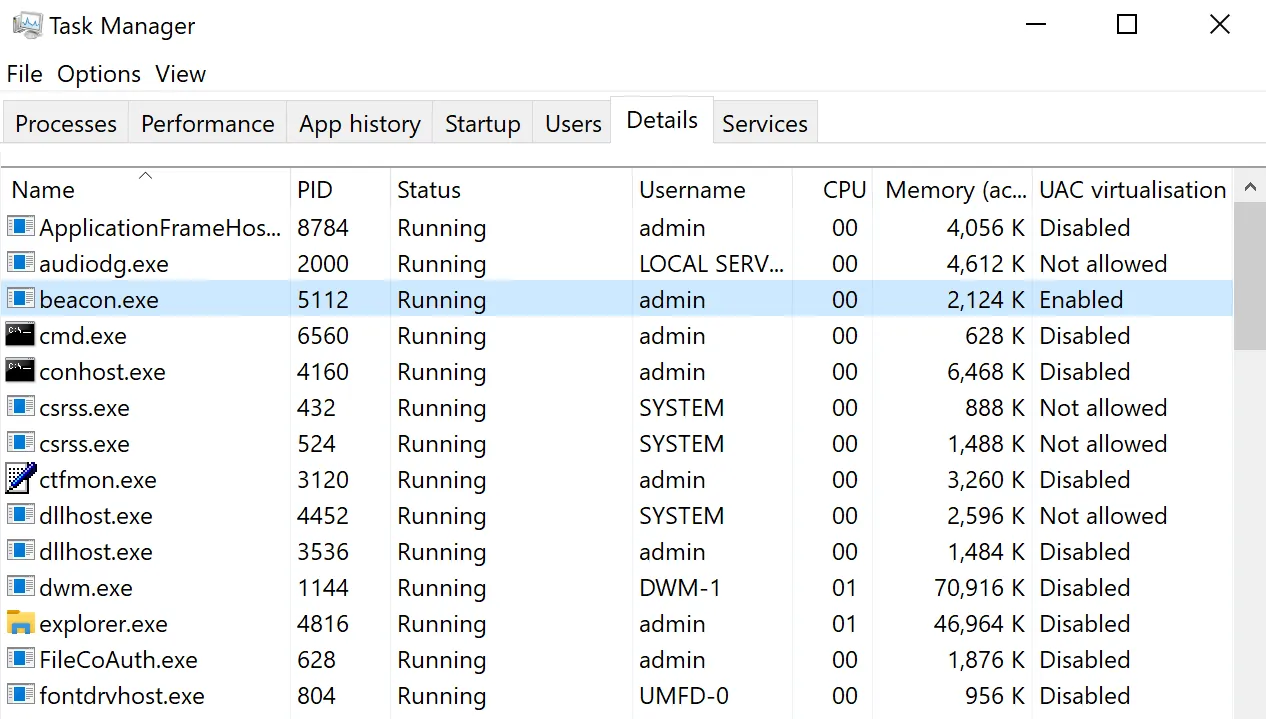Click memory value 46,964 K
1266x719 pixels.
pyautogui.click(x=980, y=623)
